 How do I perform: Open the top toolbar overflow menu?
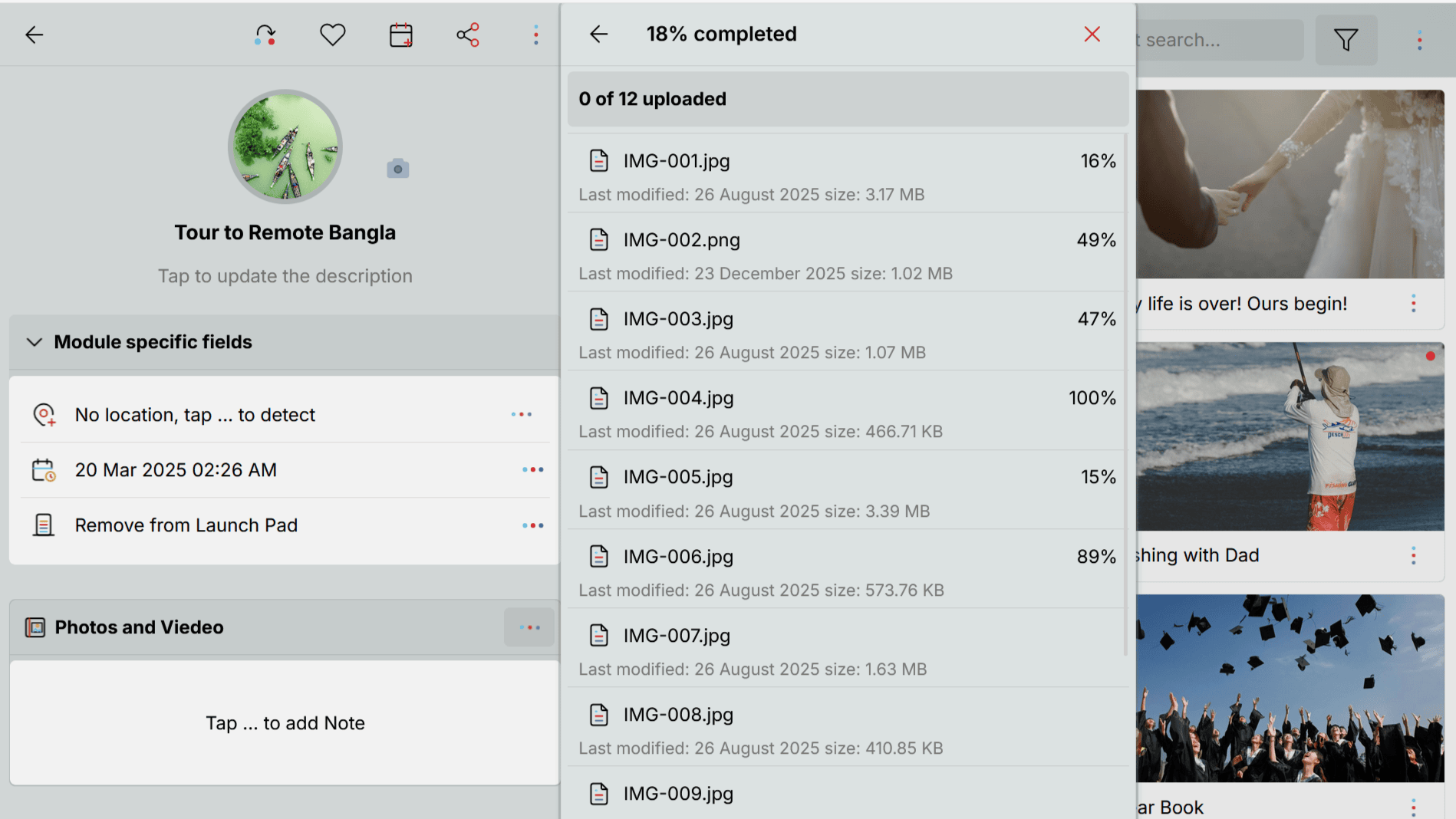[x=535, y=35]
